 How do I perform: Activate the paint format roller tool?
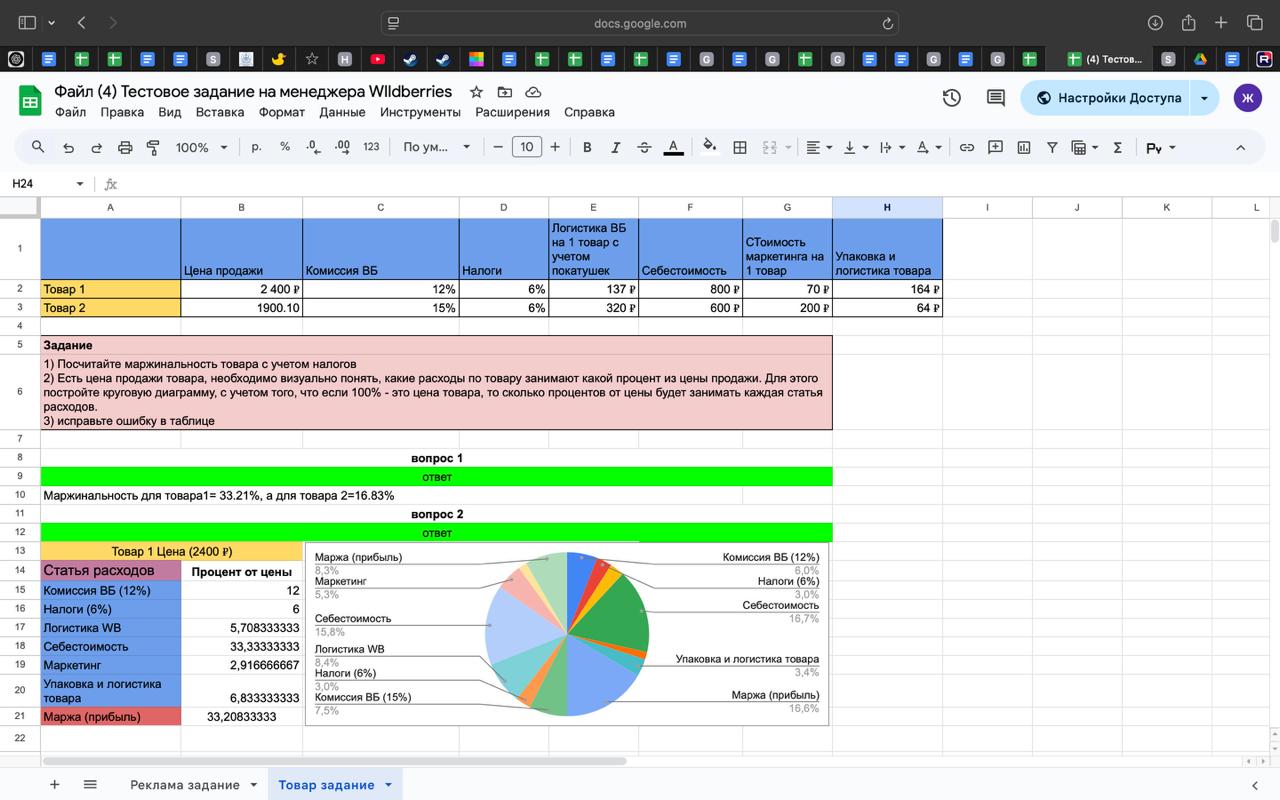[153, 147]
